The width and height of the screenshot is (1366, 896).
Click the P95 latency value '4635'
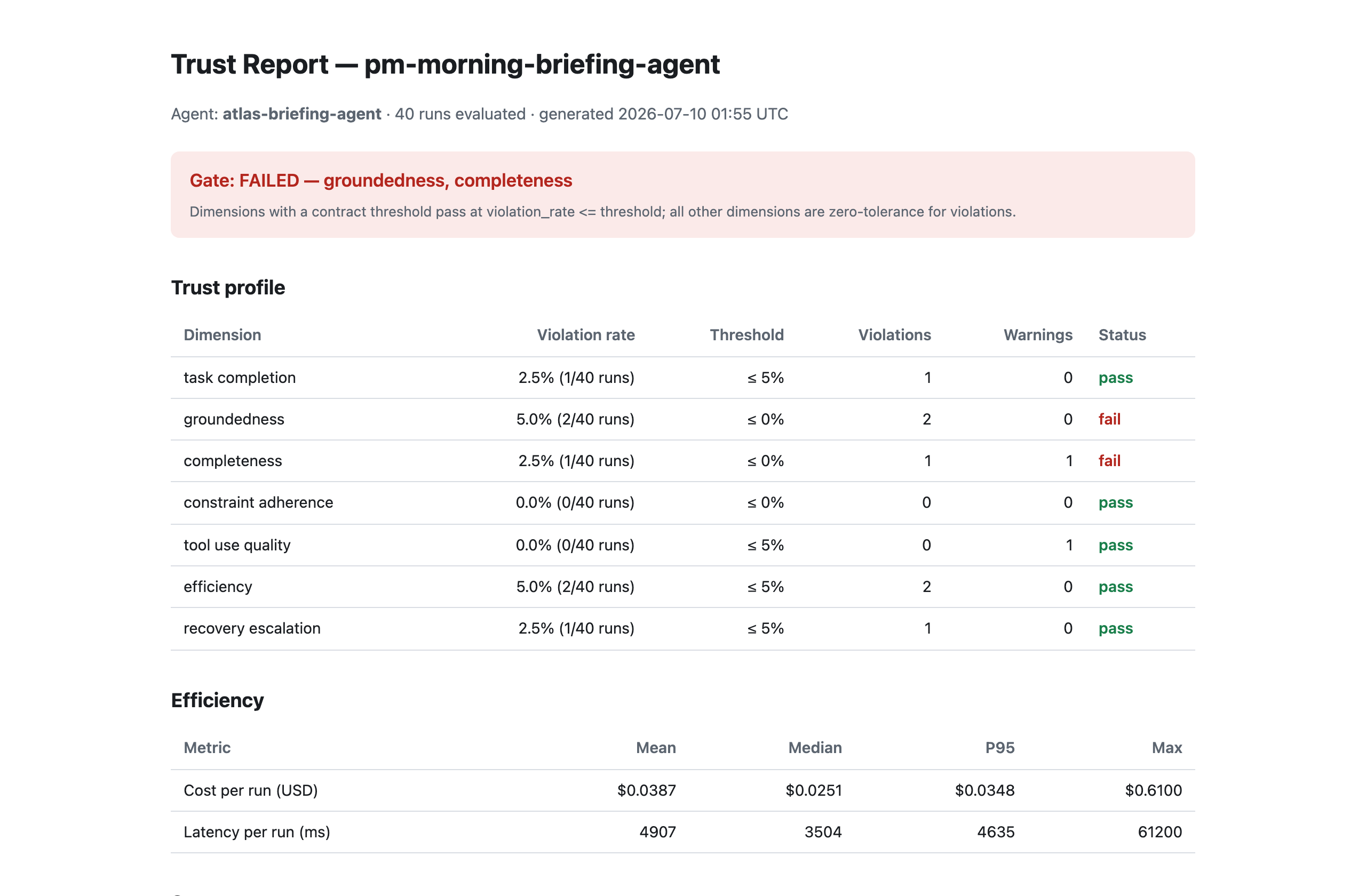(x=996, y=832)
